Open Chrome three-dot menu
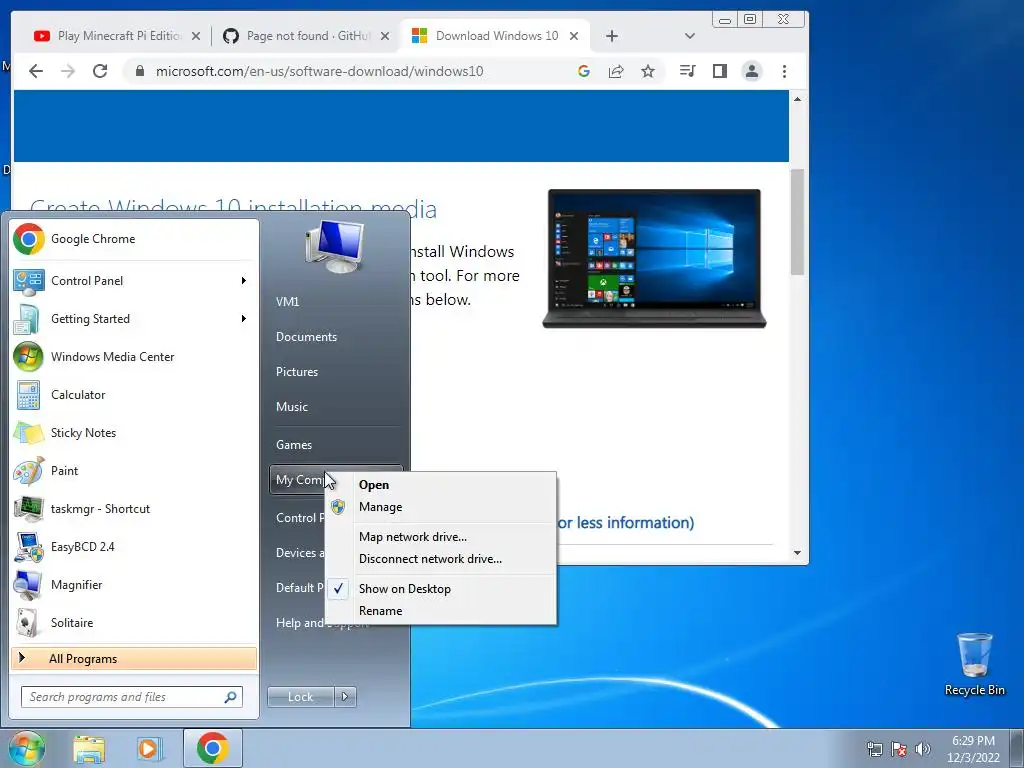 click(784, 71)
